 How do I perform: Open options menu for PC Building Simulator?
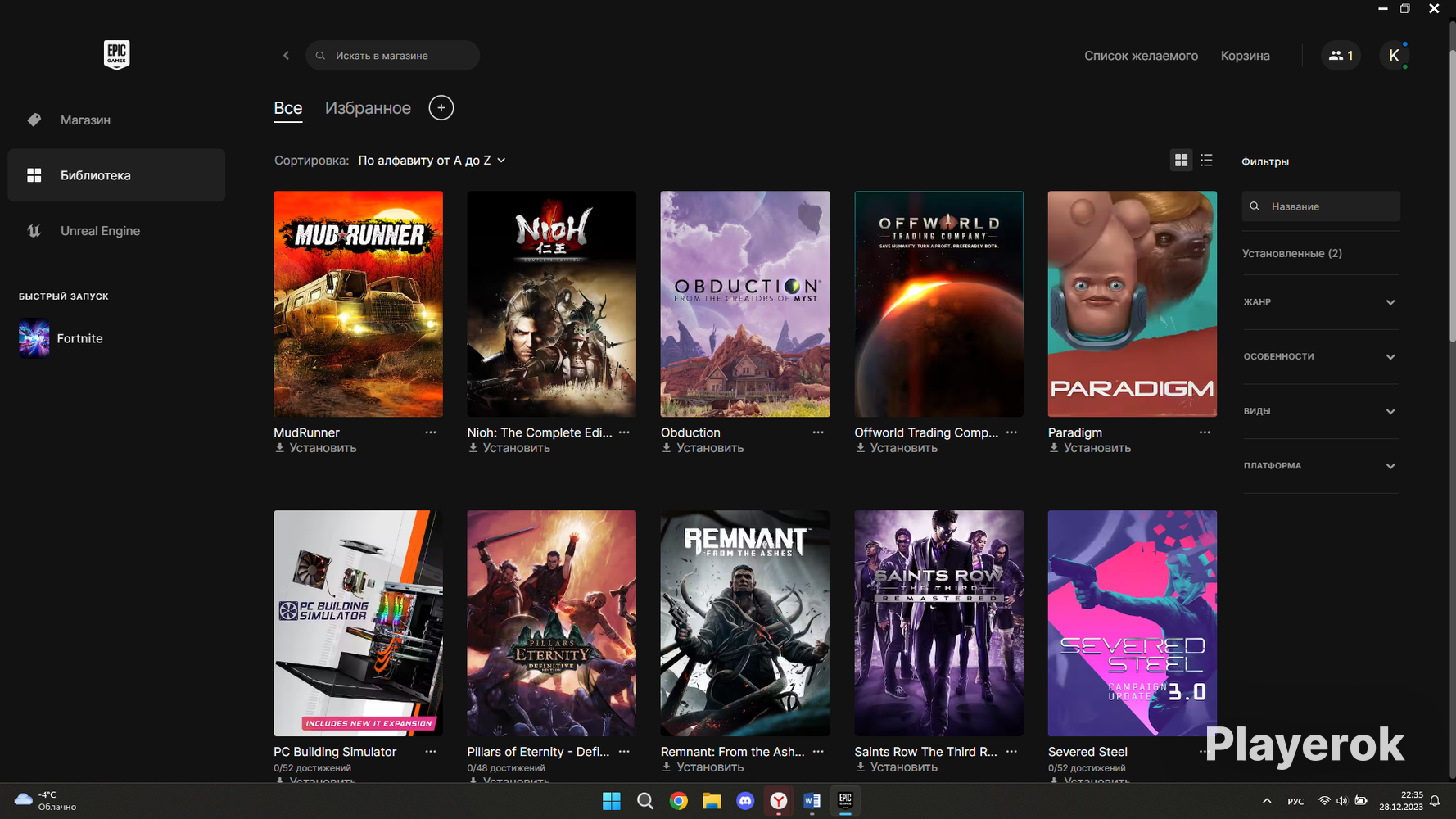(431, 752)
